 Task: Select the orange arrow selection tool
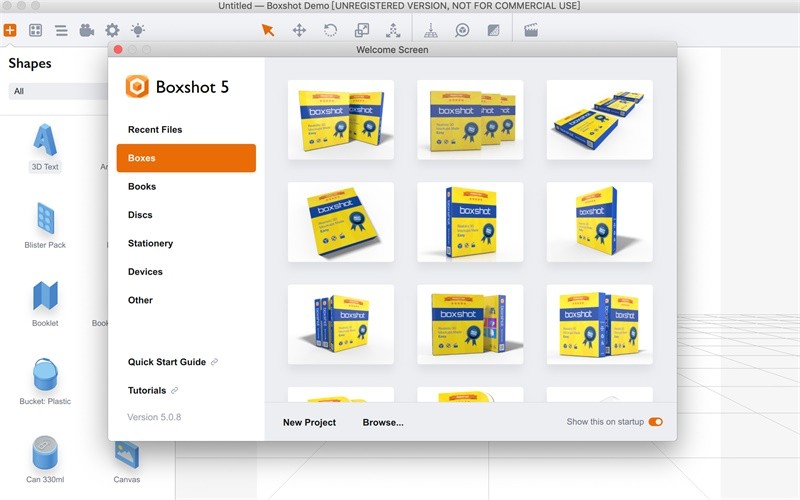point(268,30)
